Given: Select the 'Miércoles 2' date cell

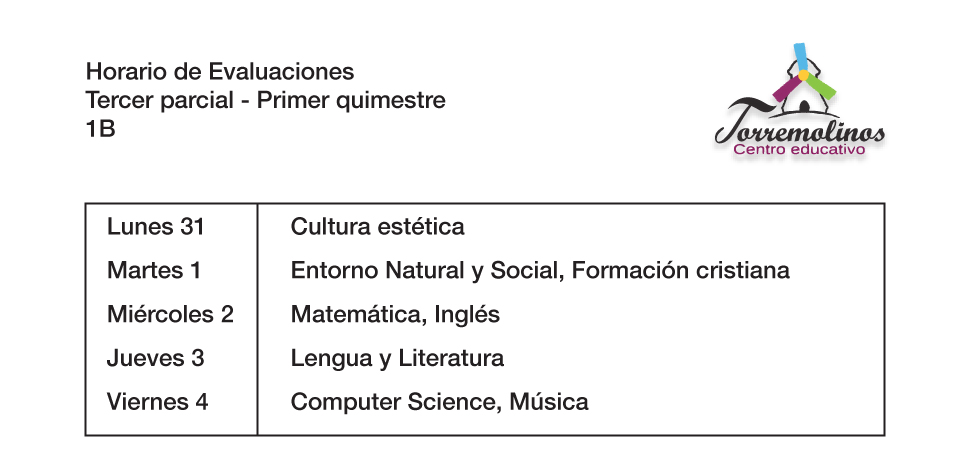Looking at the screenshot, I should point(170,314).
